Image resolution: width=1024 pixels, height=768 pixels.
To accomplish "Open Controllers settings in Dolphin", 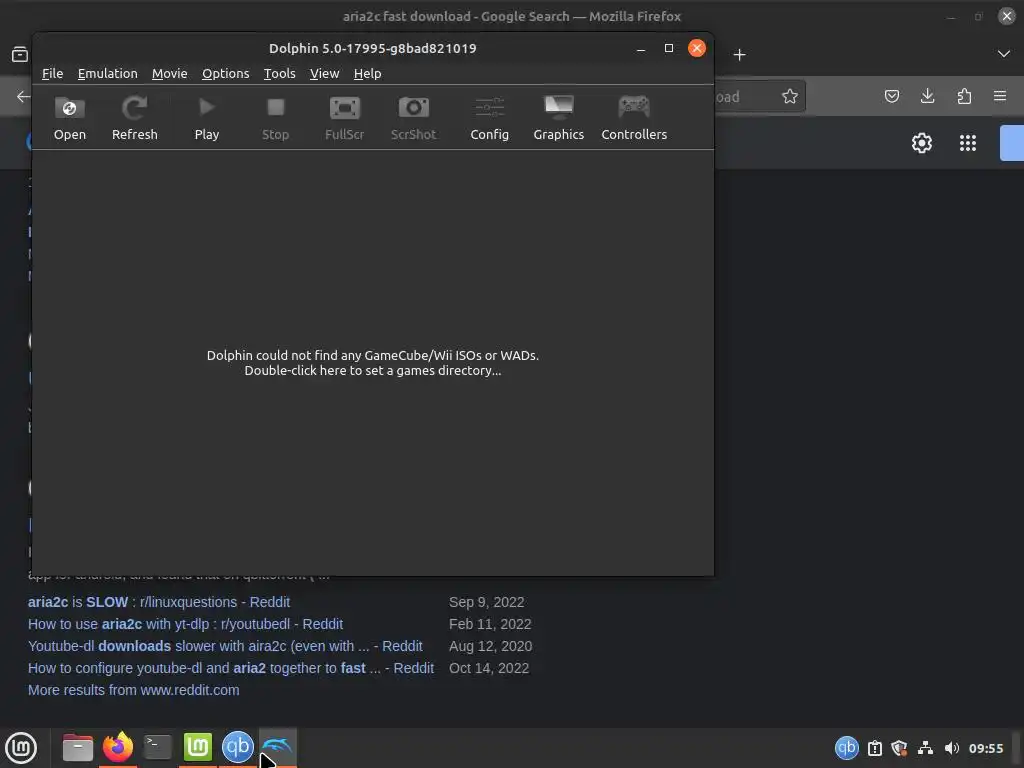I will 634,118.
